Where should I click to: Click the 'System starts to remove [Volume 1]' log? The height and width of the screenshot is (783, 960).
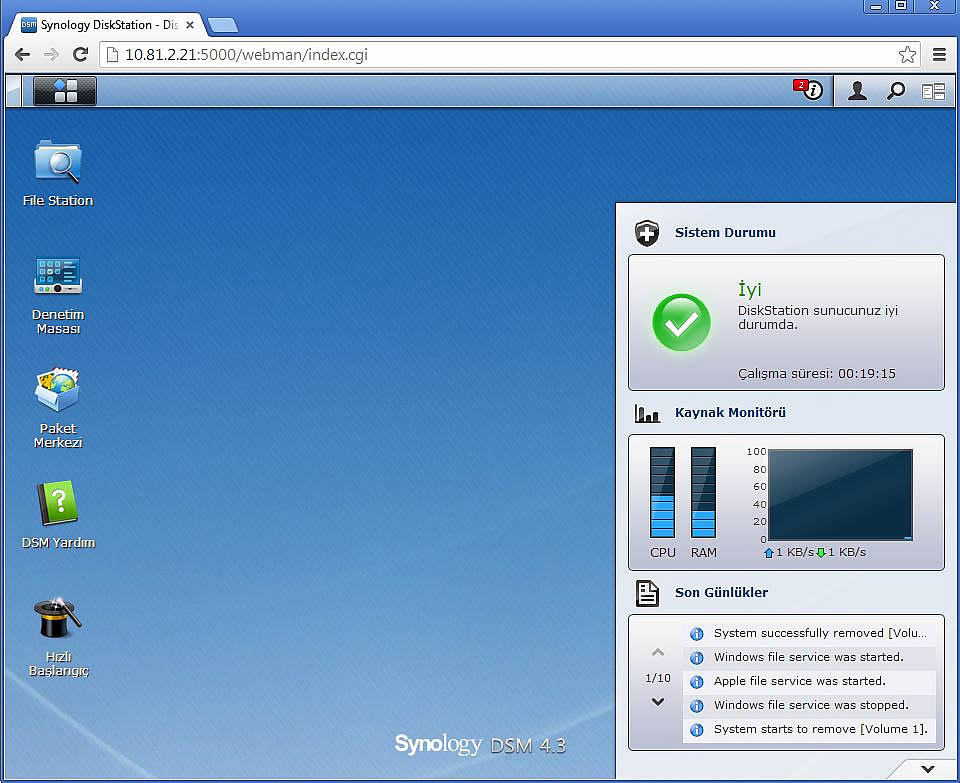(820, 729)
